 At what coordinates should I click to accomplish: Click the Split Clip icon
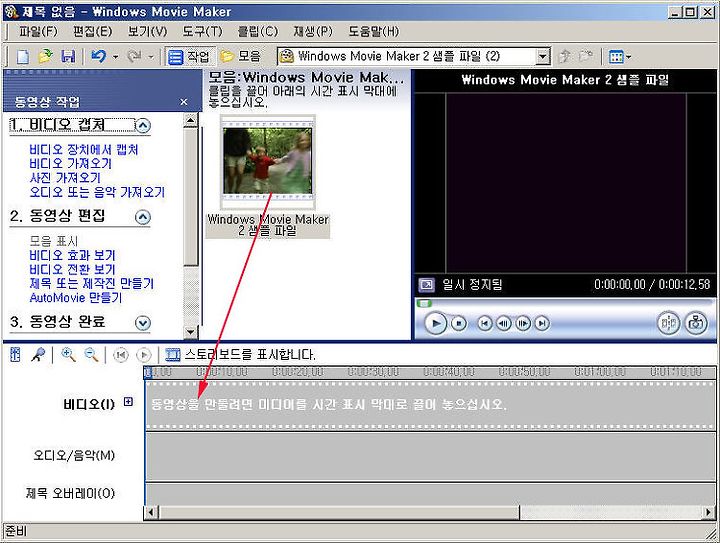[x=668, y=323]
